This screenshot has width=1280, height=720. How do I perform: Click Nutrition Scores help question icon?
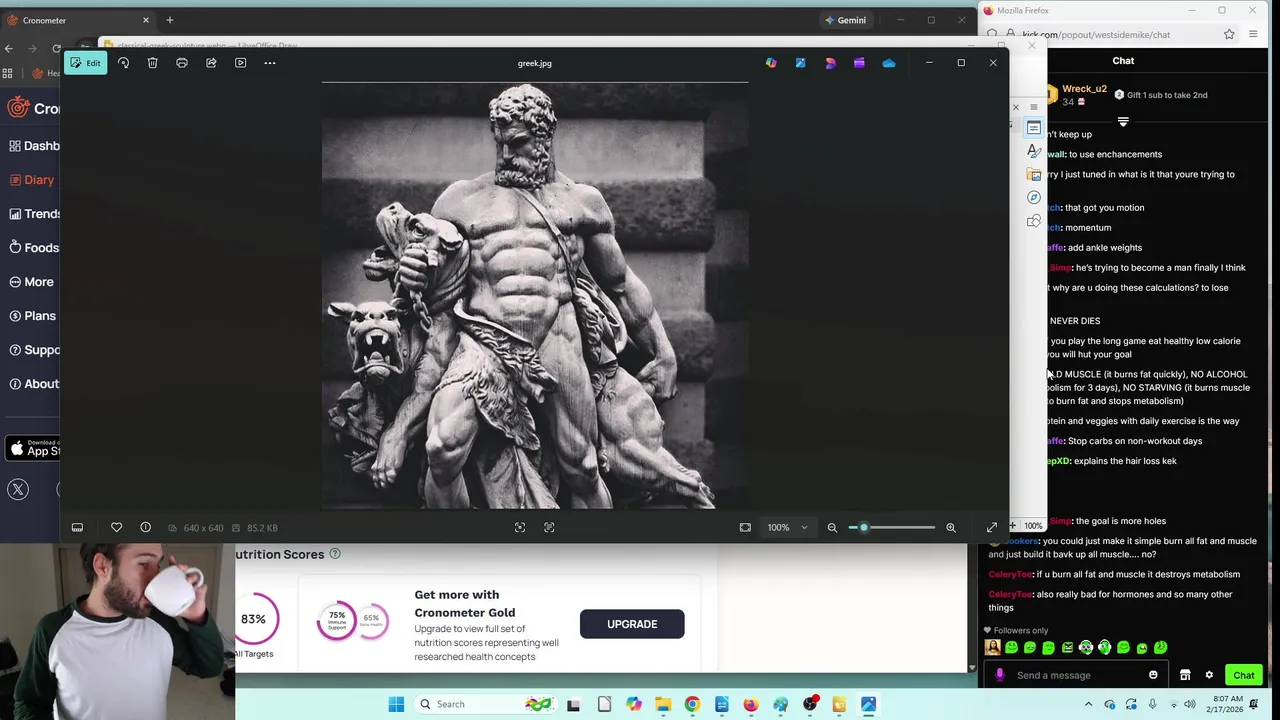point(335,553)
